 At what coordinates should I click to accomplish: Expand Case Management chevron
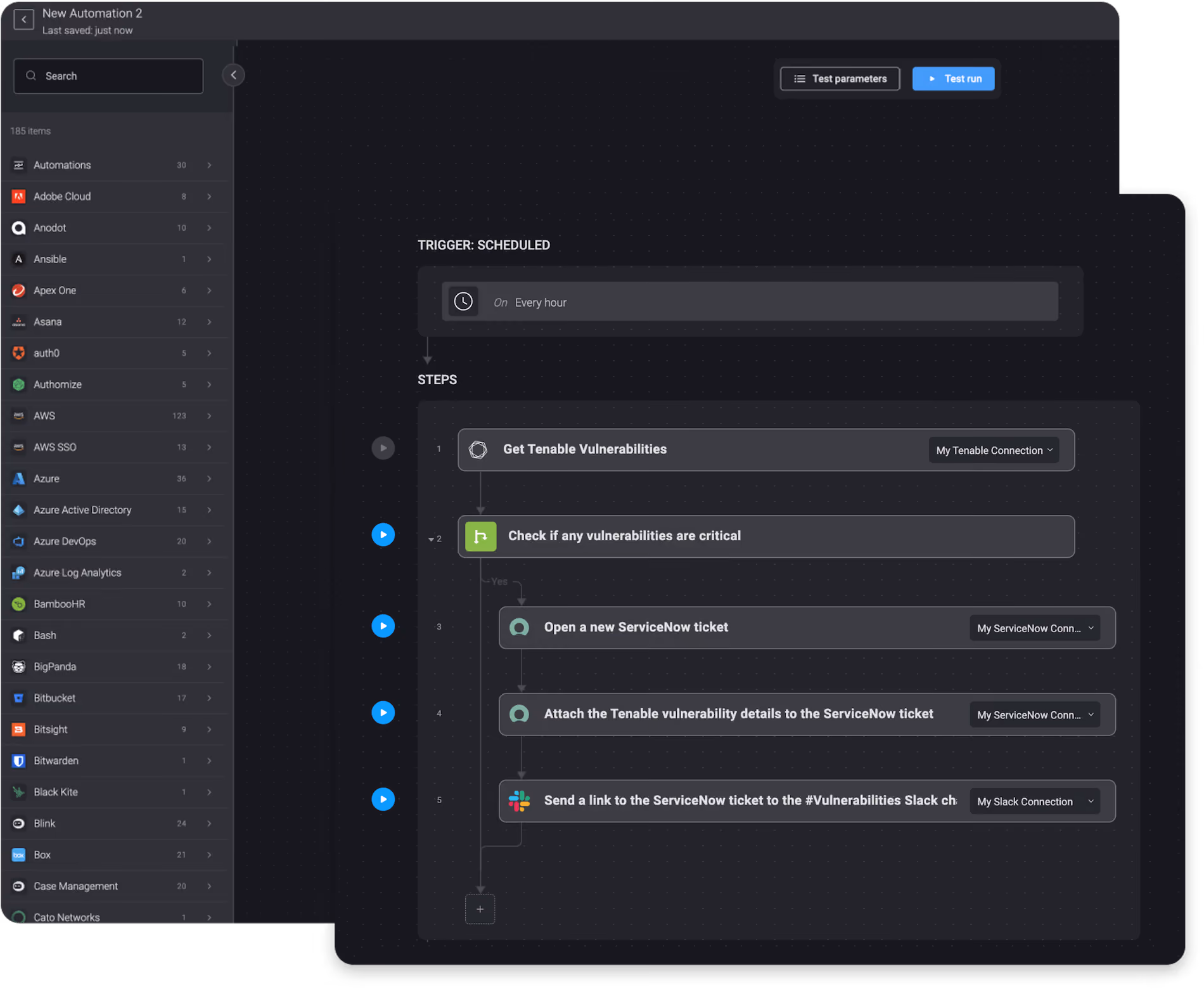209,886
